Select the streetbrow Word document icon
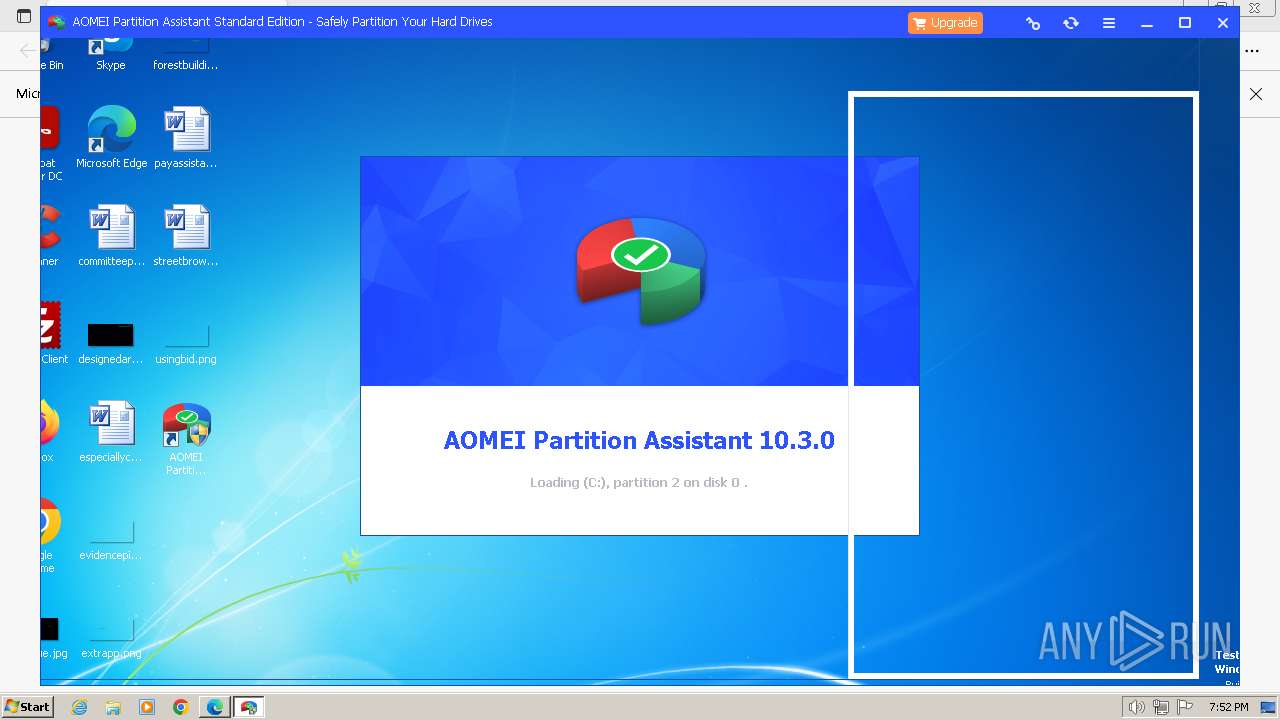The image size is (1280, 720). (186, 236)
